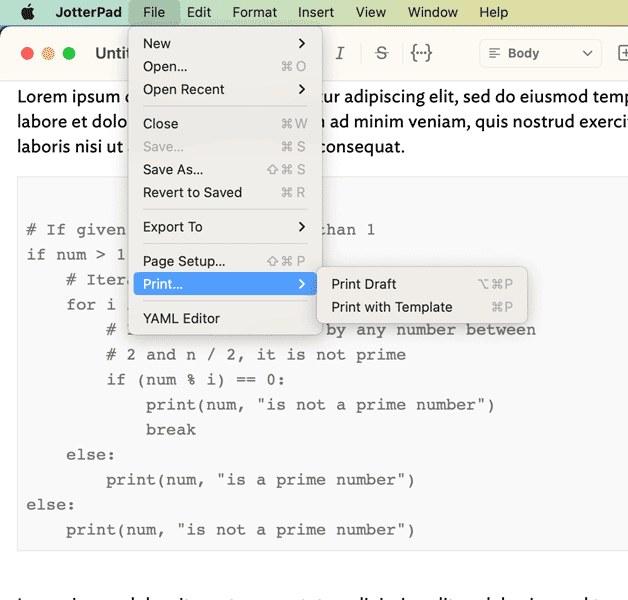The height and width of the screenshot is (600, 628).
Task: Open the Window menu
Action: [433, 12]
